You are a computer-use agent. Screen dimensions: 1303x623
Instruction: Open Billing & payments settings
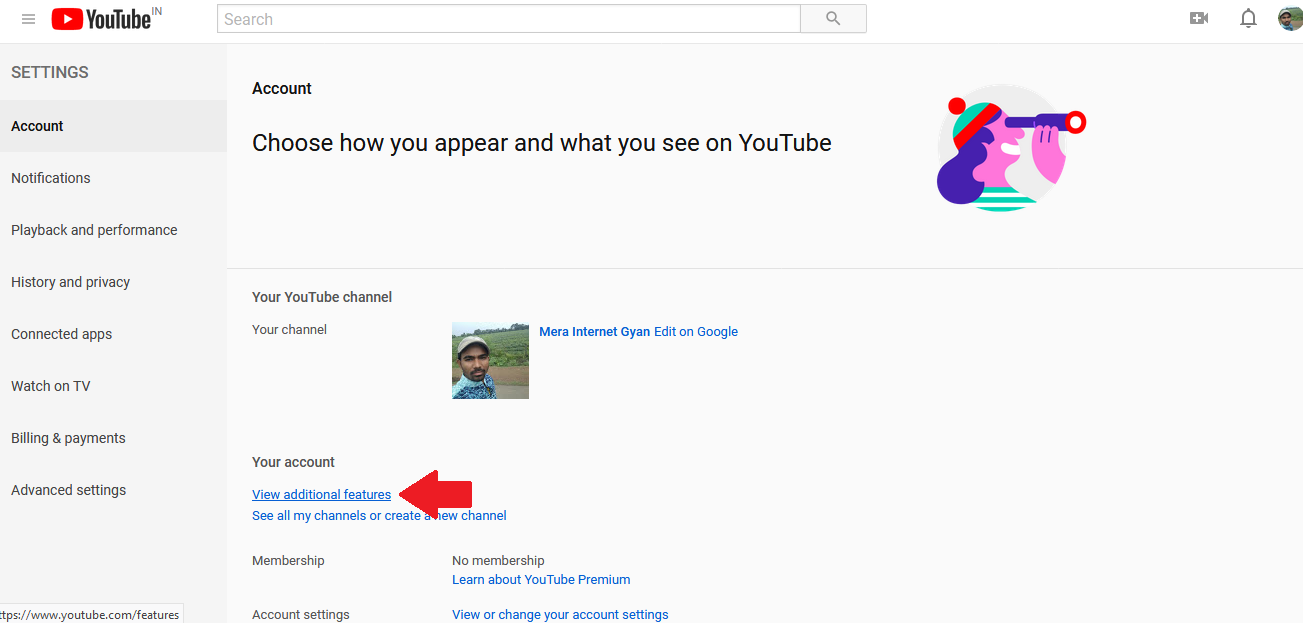113,438
